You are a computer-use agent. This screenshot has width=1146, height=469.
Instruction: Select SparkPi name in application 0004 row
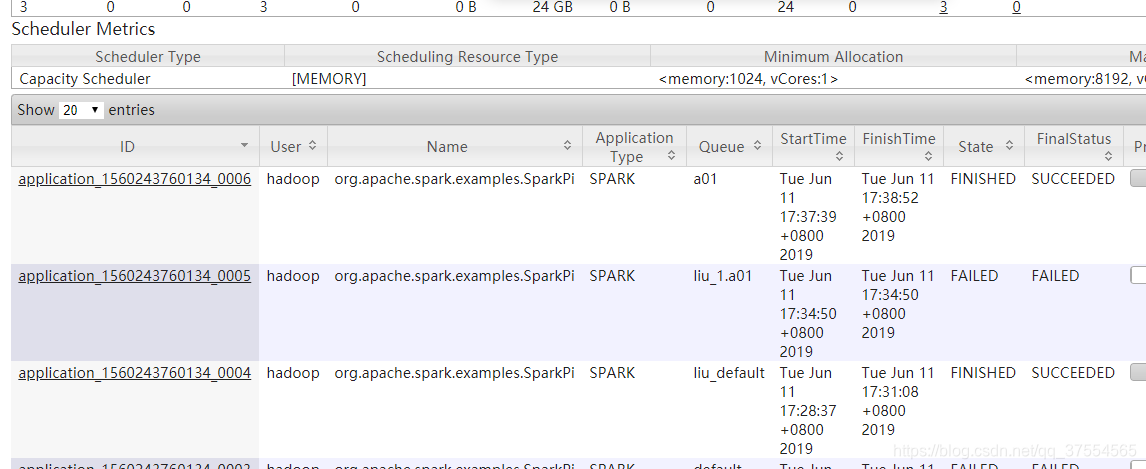pos(455,373)
